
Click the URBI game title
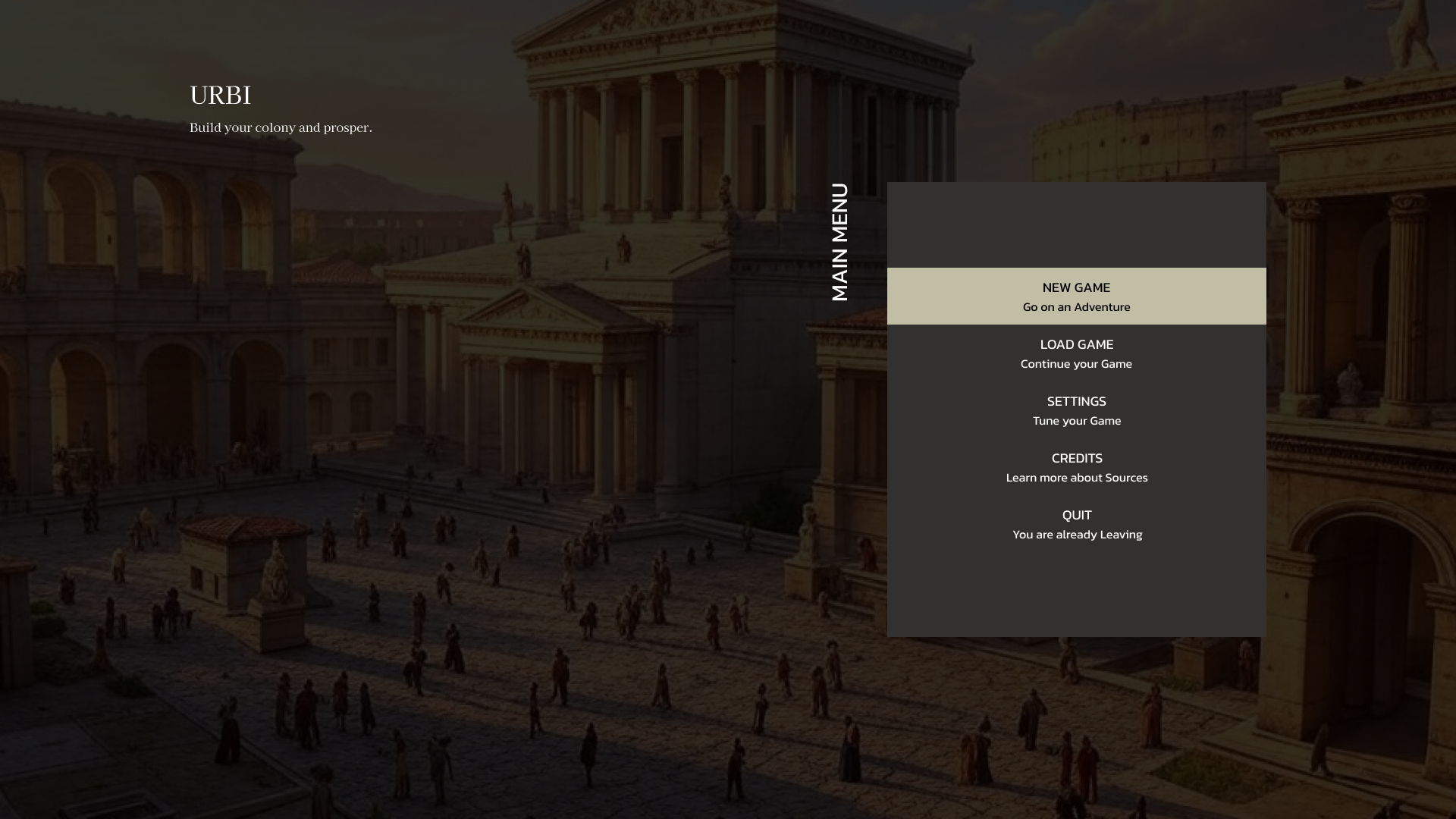pos(220,96)
